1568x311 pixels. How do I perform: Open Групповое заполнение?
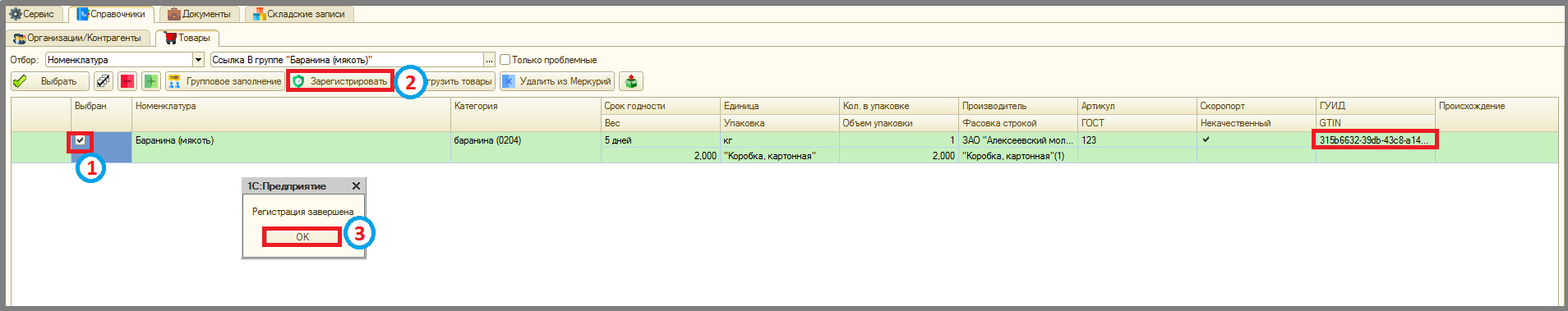tap(224, 81)
